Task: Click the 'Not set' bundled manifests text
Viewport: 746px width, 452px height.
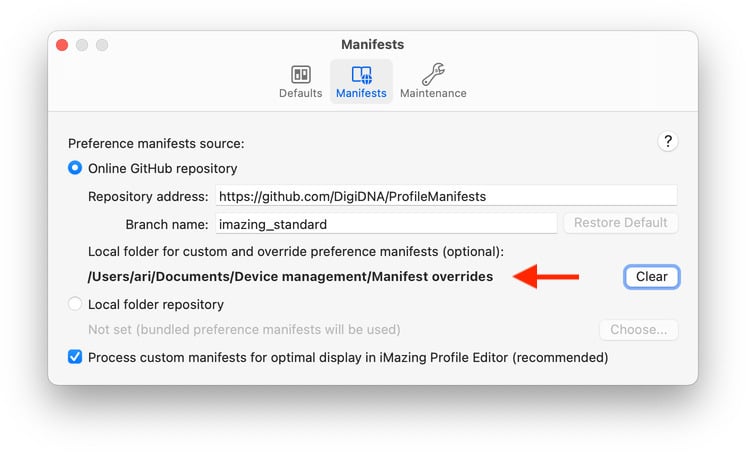Action: pyautogui.click(x=244, y=329)
